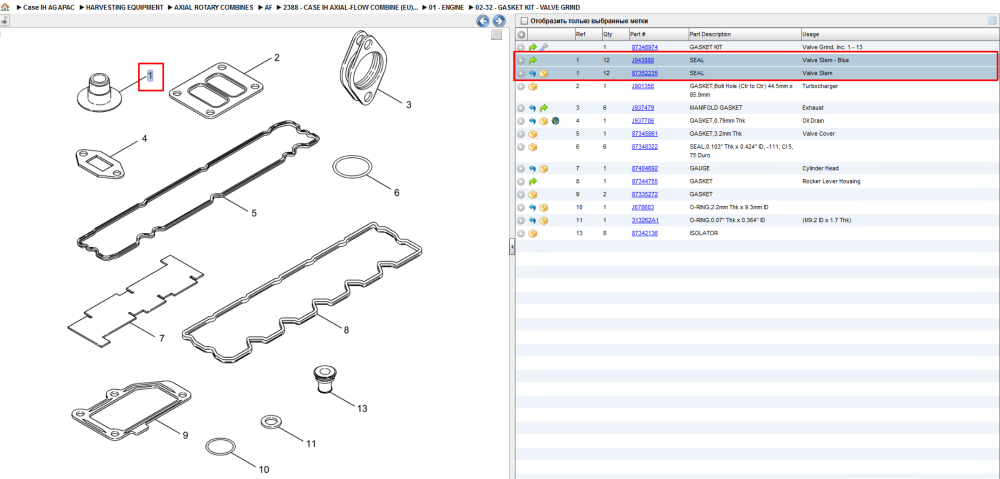This screenshot has width=1000, height=479.
Task: Go to the catalog home icon
Action: 5,8
